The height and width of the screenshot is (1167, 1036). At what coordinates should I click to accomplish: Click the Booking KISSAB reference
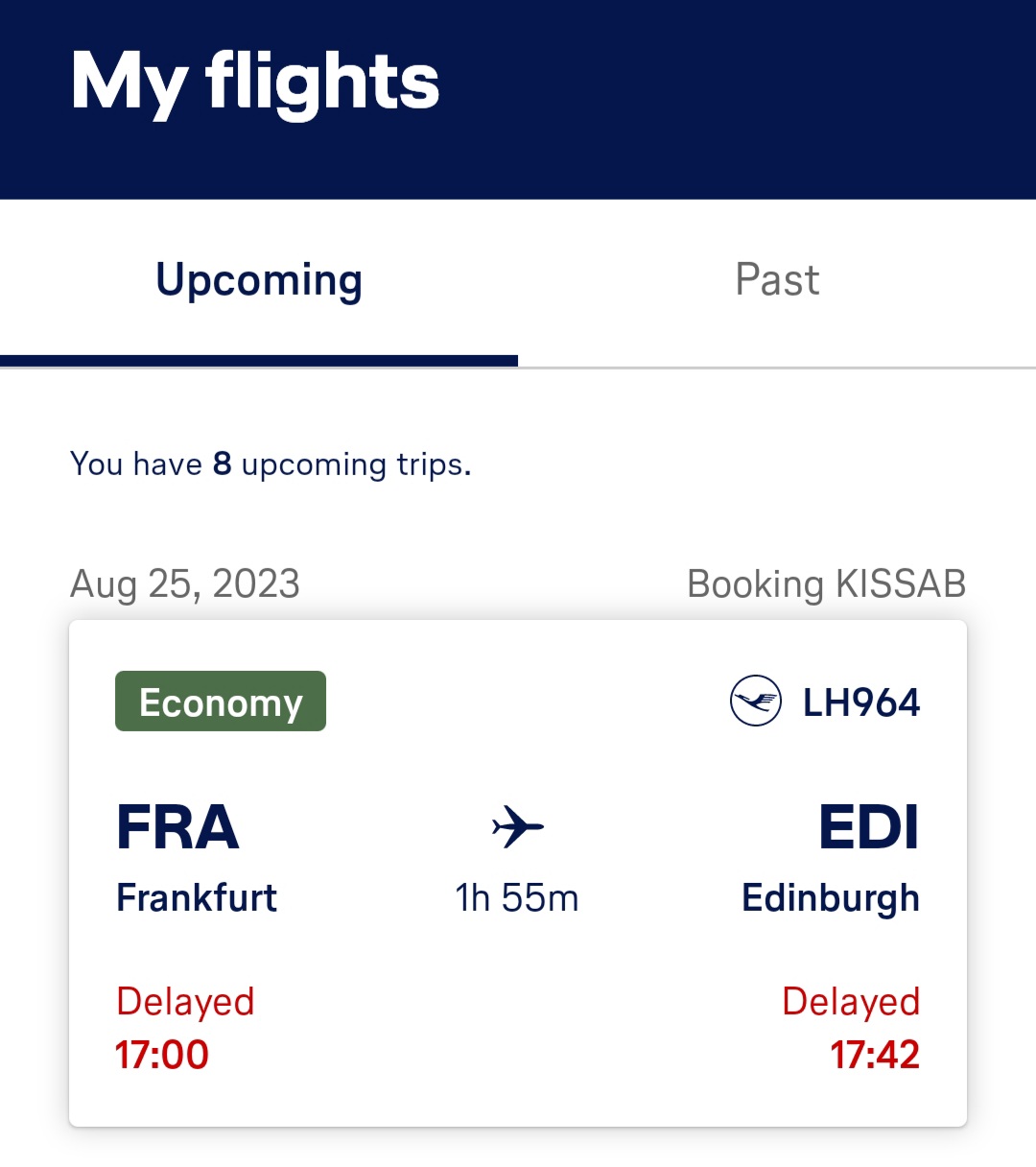click(x=826, y=583)
